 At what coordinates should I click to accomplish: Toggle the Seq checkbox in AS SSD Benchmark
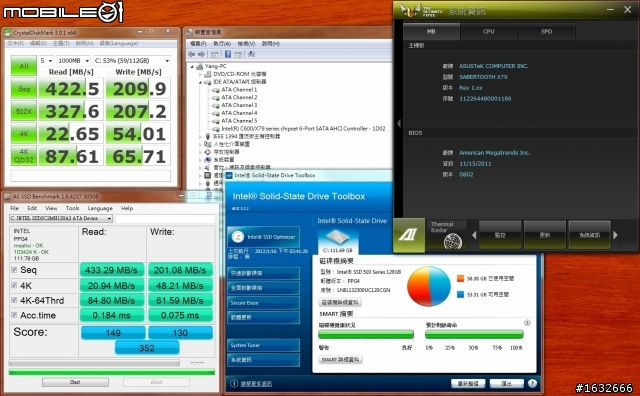[x=14, y=270]
